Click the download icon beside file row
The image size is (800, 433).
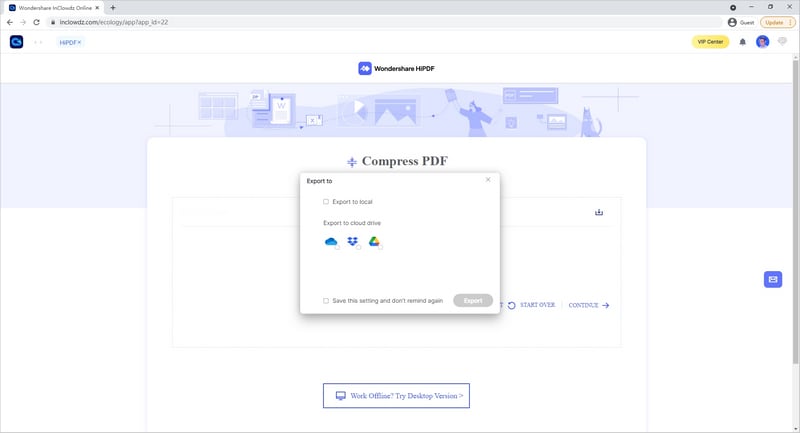coord(599,212)
